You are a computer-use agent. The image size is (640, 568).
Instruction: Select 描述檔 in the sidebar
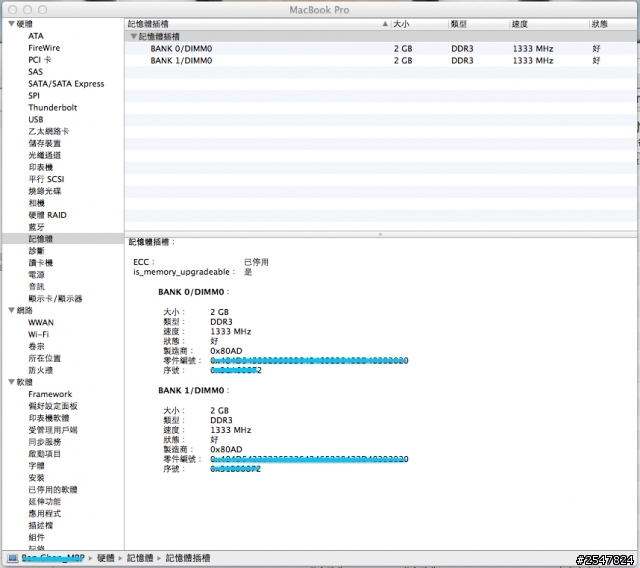[40, 525]
